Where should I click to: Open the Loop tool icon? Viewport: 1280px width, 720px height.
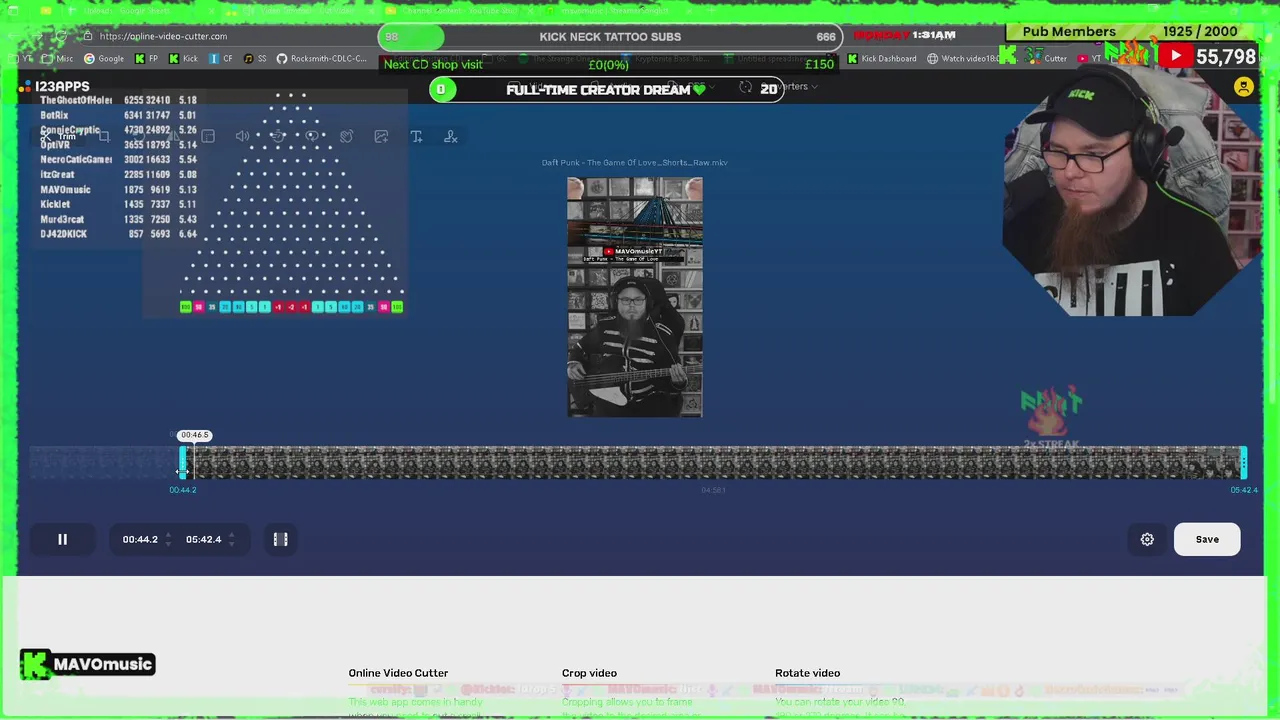pyautogui.click(x=312, y=136)
